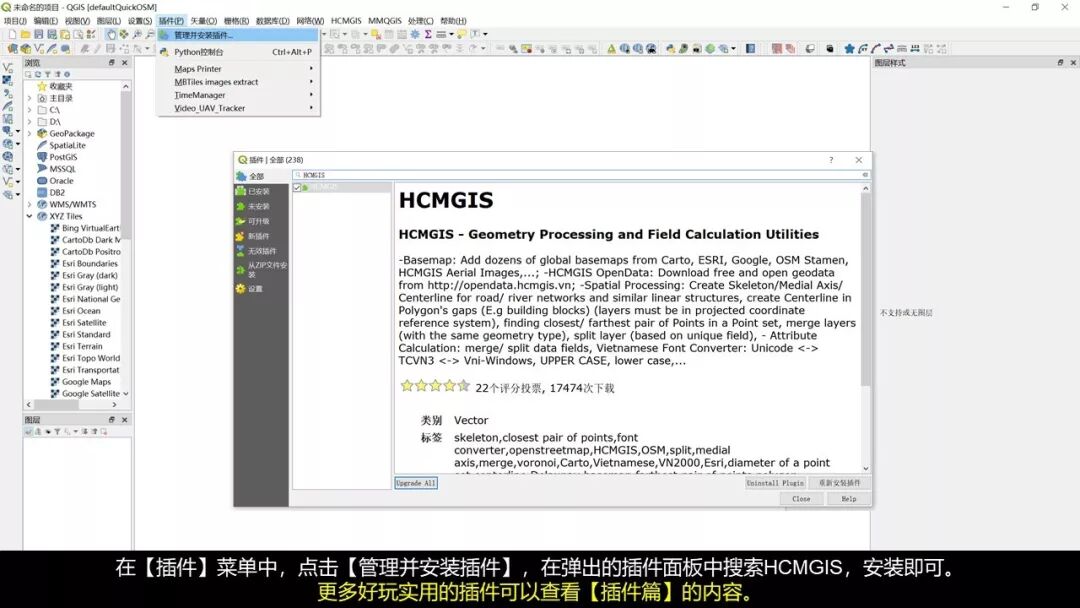Click Upgrade All button

416,483
